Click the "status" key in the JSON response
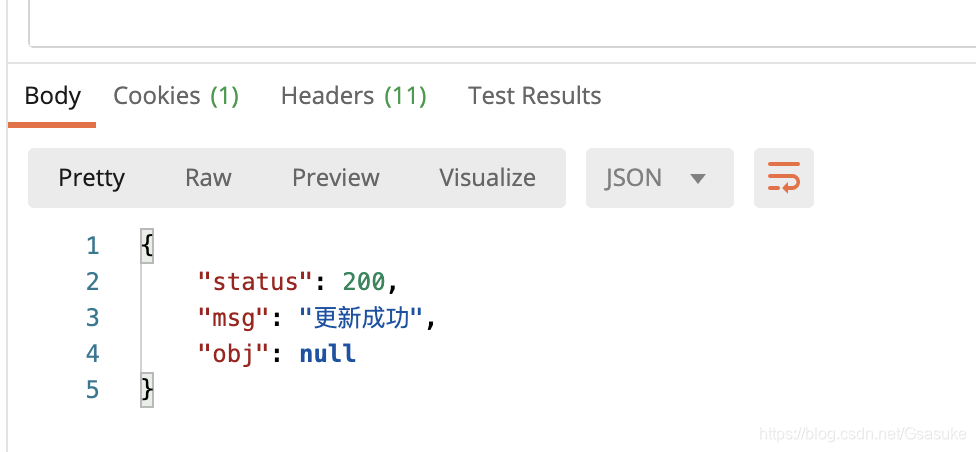 coord(253,282)
